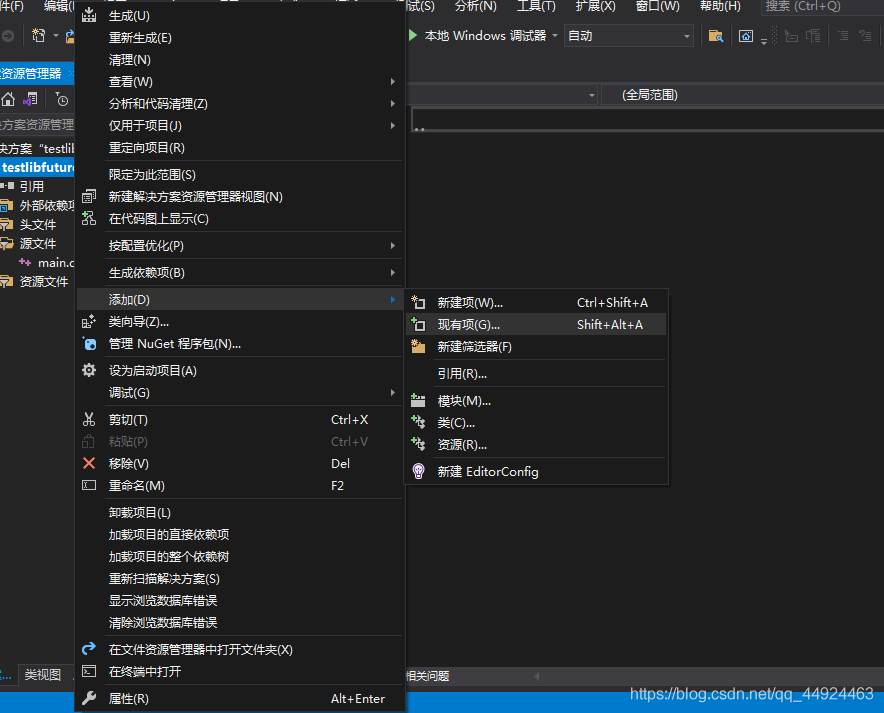Screen dimensions: 884x713
Task: Click the scissors cut icon
Action: tap(89, 419)
